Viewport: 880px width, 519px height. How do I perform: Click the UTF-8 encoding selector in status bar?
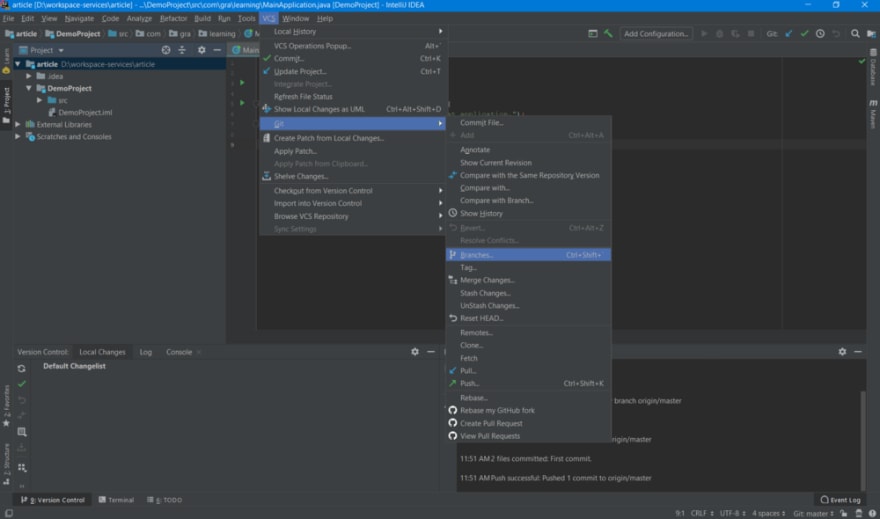(x=732, y=513)
